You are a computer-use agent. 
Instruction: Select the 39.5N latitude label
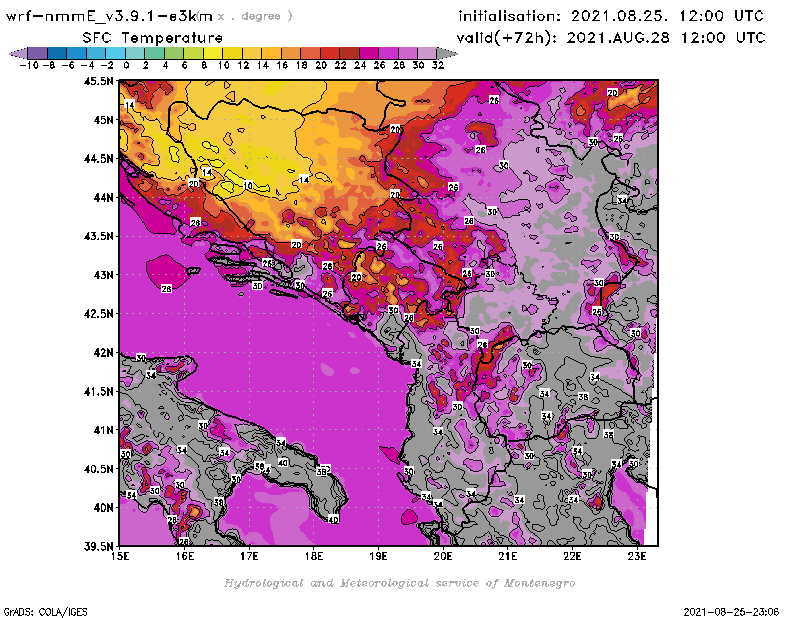click(x=98, y=547)
